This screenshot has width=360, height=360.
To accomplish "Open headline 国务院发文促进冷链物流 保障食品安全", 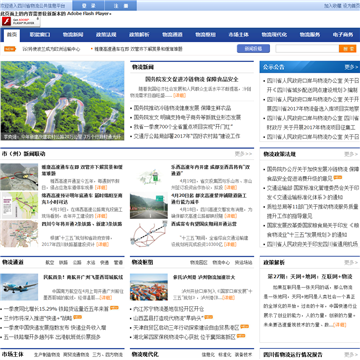I will pyautogui.click(x=192, y=79).
